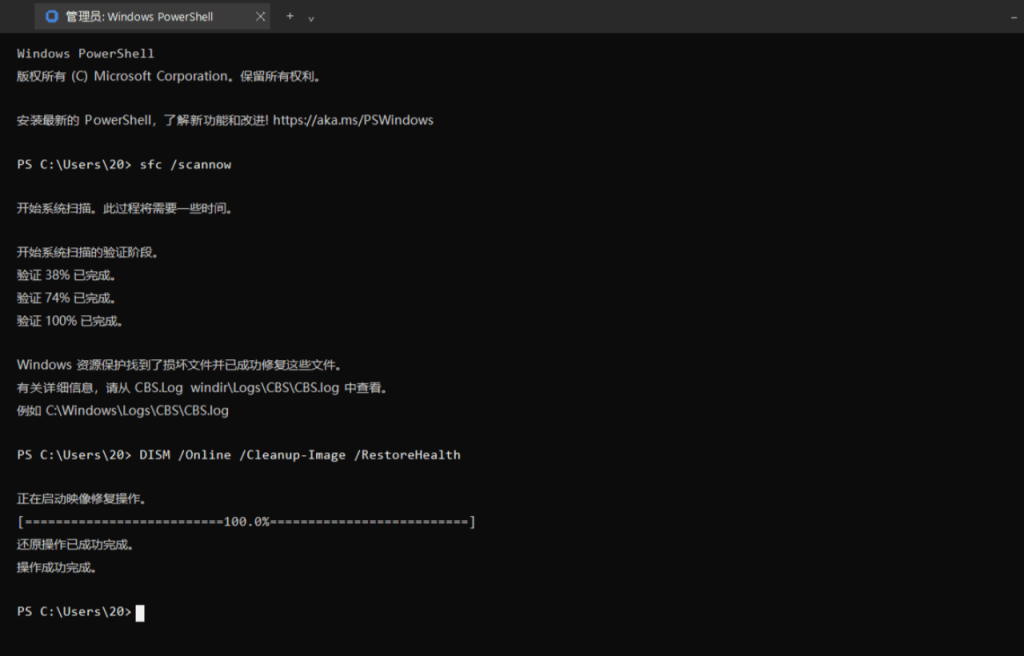Image resolution: width=1024 pixels, height=656 pixels.
Task: Select the 管理员: Windows PowerShell tab
Action: point(152,17)
